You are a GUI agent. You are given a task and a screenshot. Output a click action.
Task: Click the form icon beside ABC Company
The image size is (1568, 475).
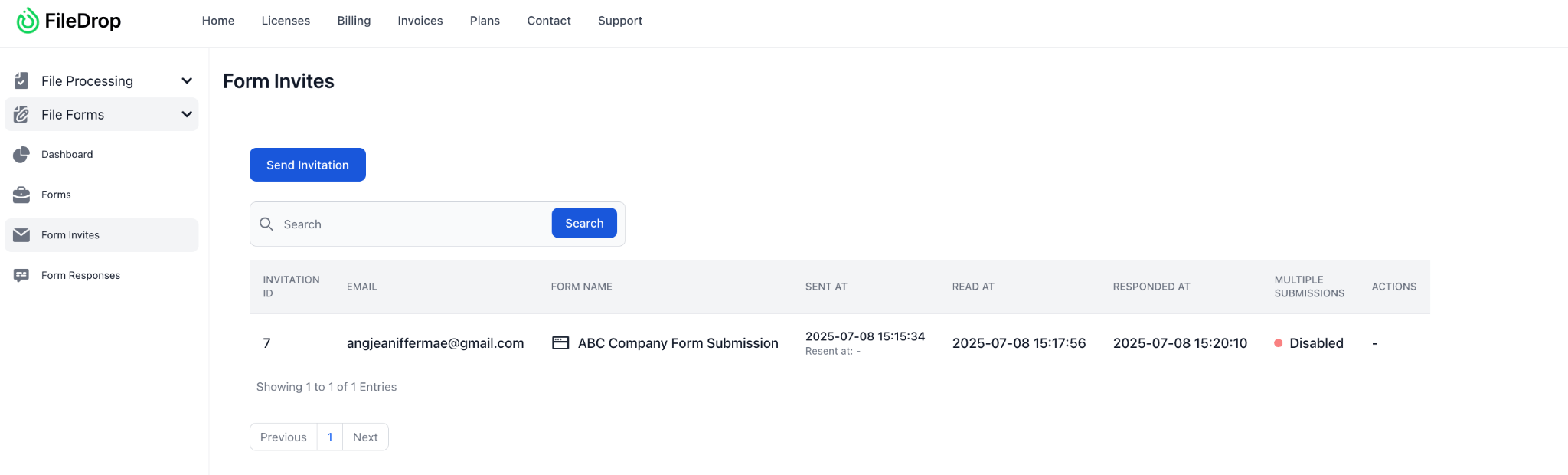(x=560, y=343)
